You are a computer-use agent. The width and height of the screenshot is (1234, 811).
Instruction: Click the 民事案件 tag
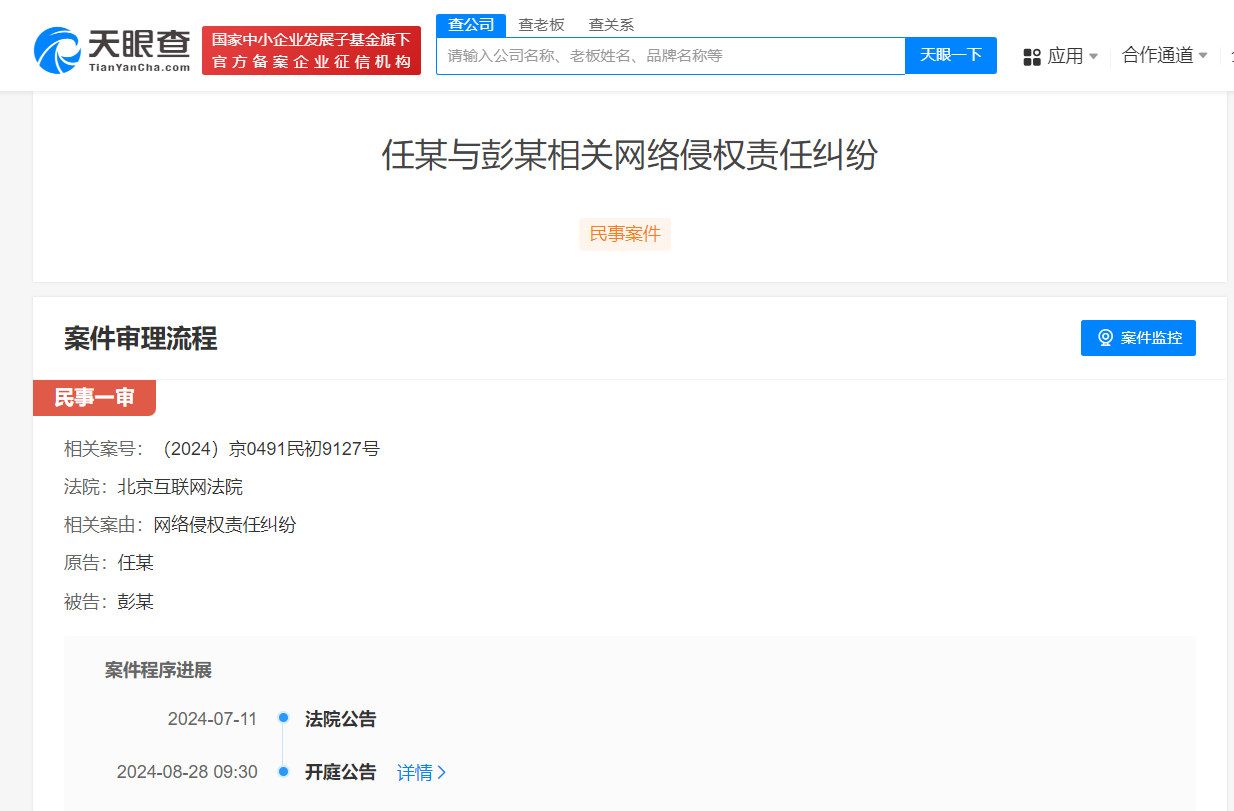point(625,234)
